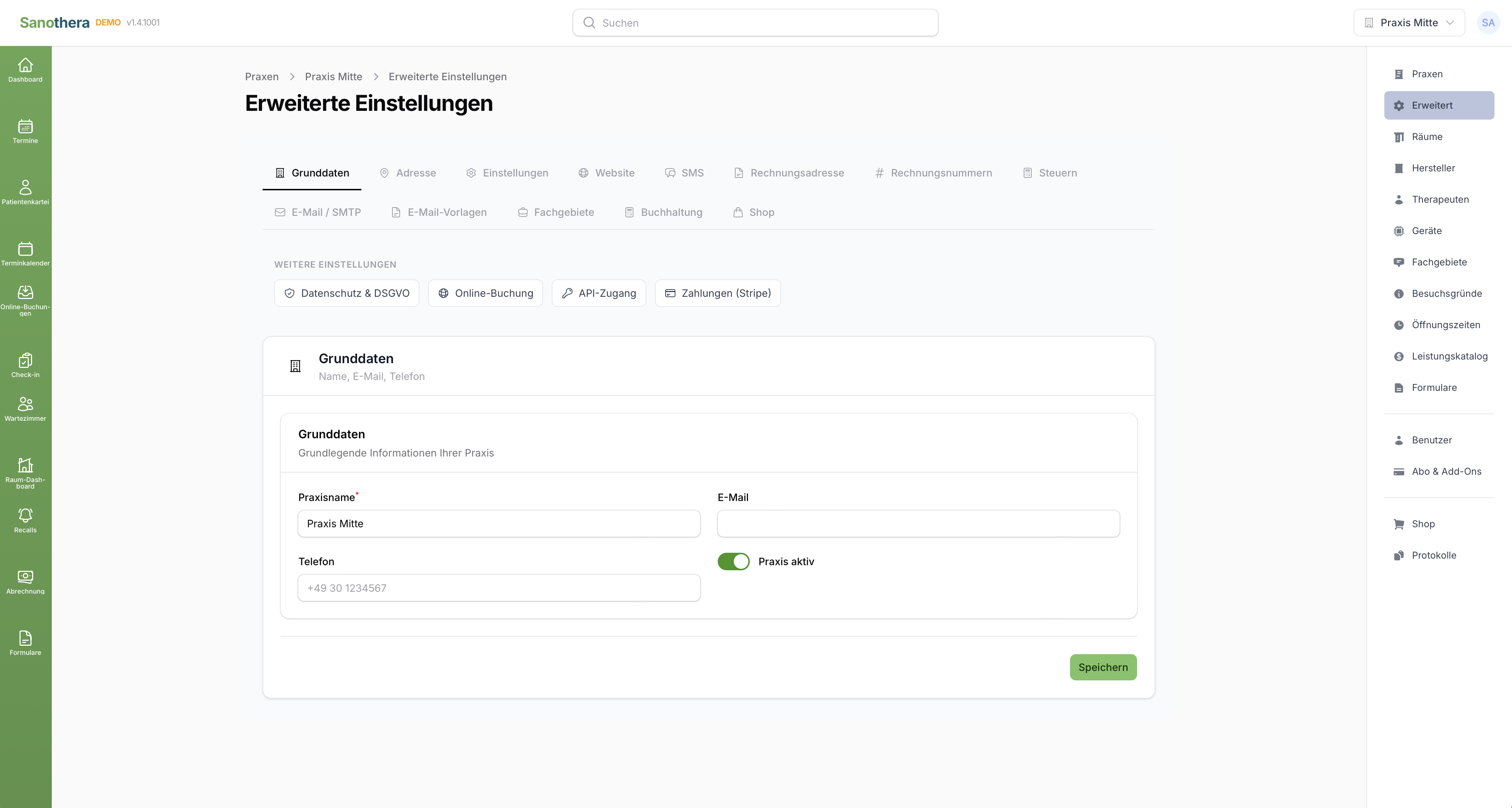Image resolution: width=1512 pixels, height=808 pixels.
Task: Open Formulare in the right panel
Action: click(1439, 387)
